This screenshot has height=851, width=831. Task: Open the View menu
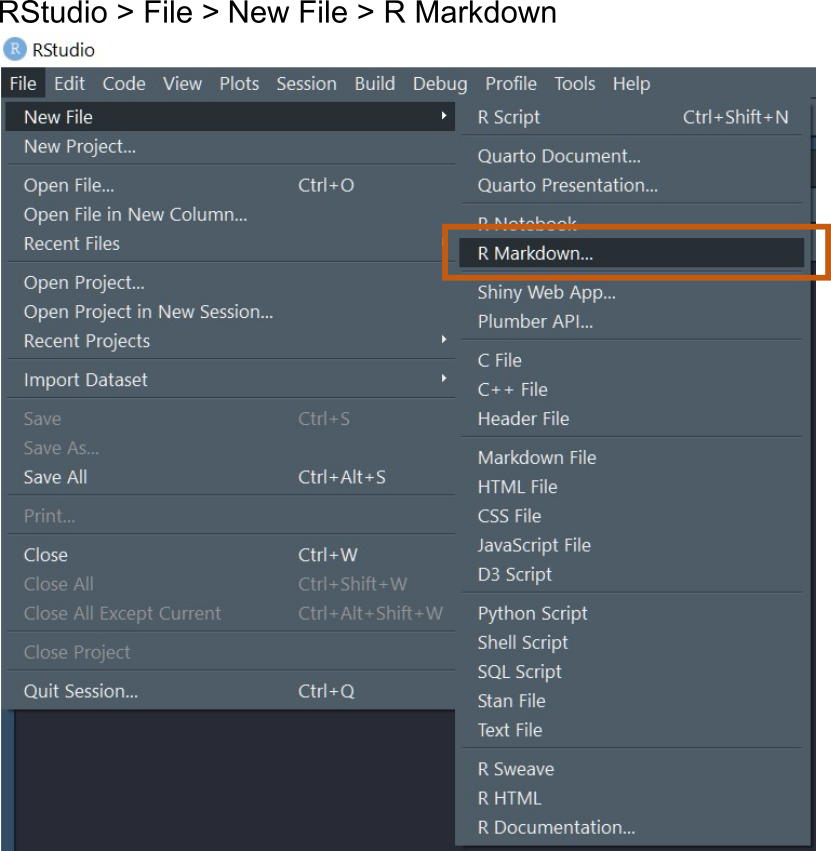pos(182,84)
